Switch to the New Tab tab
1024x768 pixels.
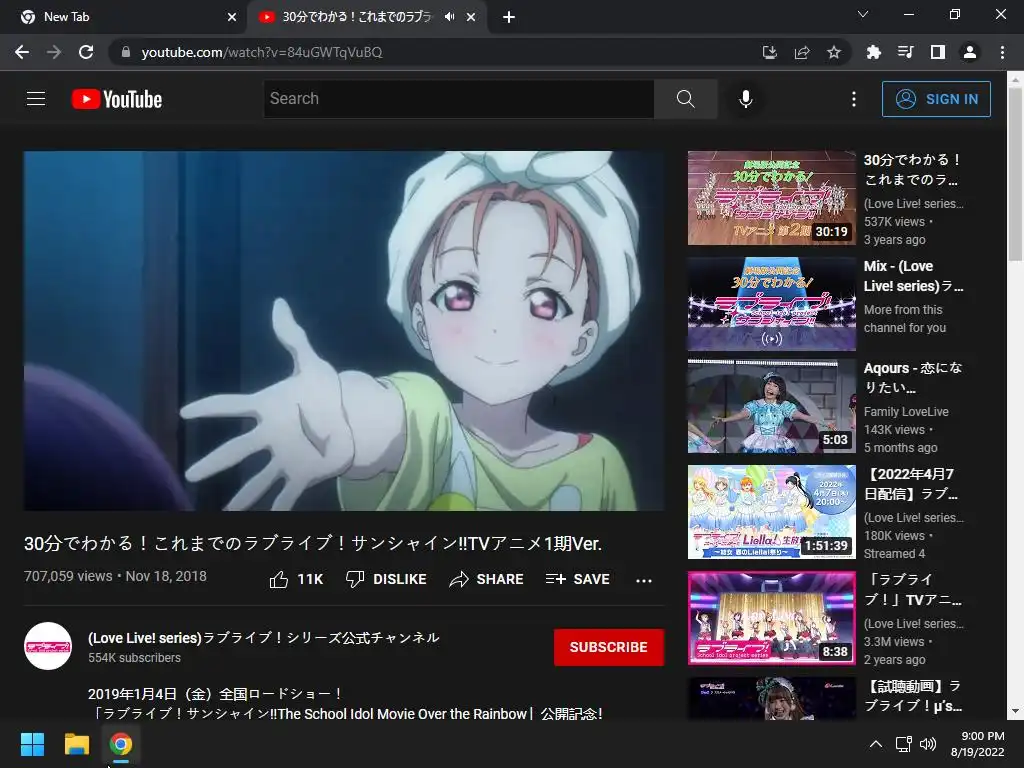(x=123, y=17)
